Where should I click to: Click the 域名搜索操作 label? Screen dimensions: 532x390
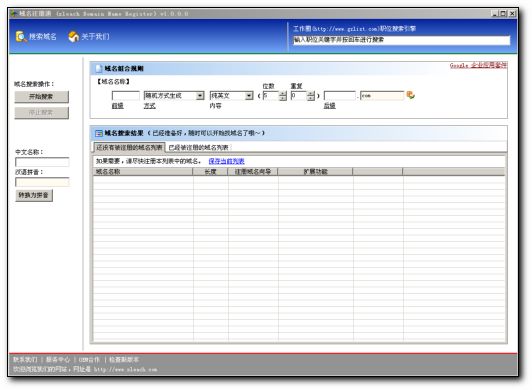click(x=34, y=84)
